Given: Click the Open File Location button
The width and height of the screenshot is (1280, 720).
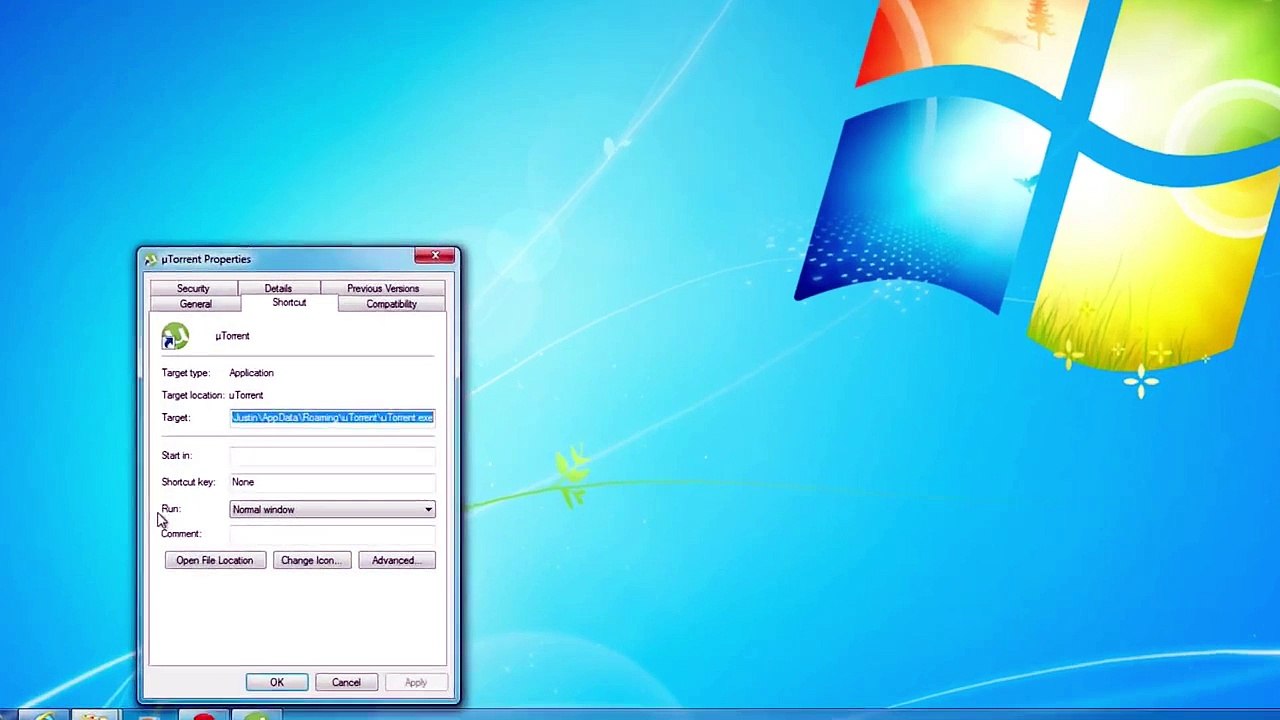Looking at the screenshot, I should tap(215, 561).
